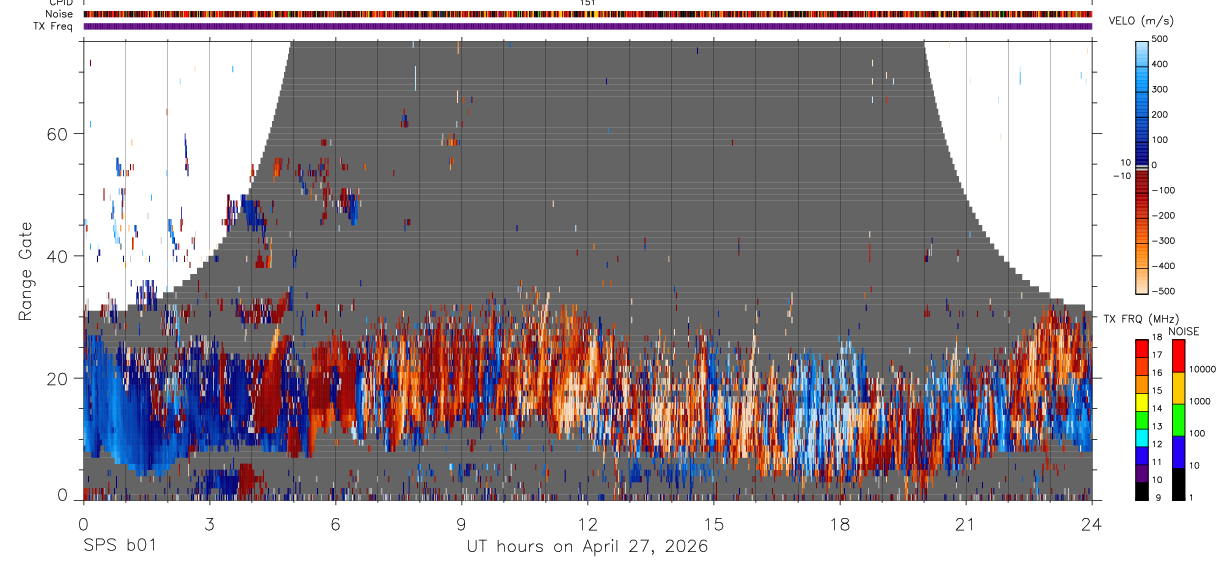Click the 'NOISE' legend title
The width and height of the screenshot is (1228, 567).
pyautogui.click(x=1183, y=331)
